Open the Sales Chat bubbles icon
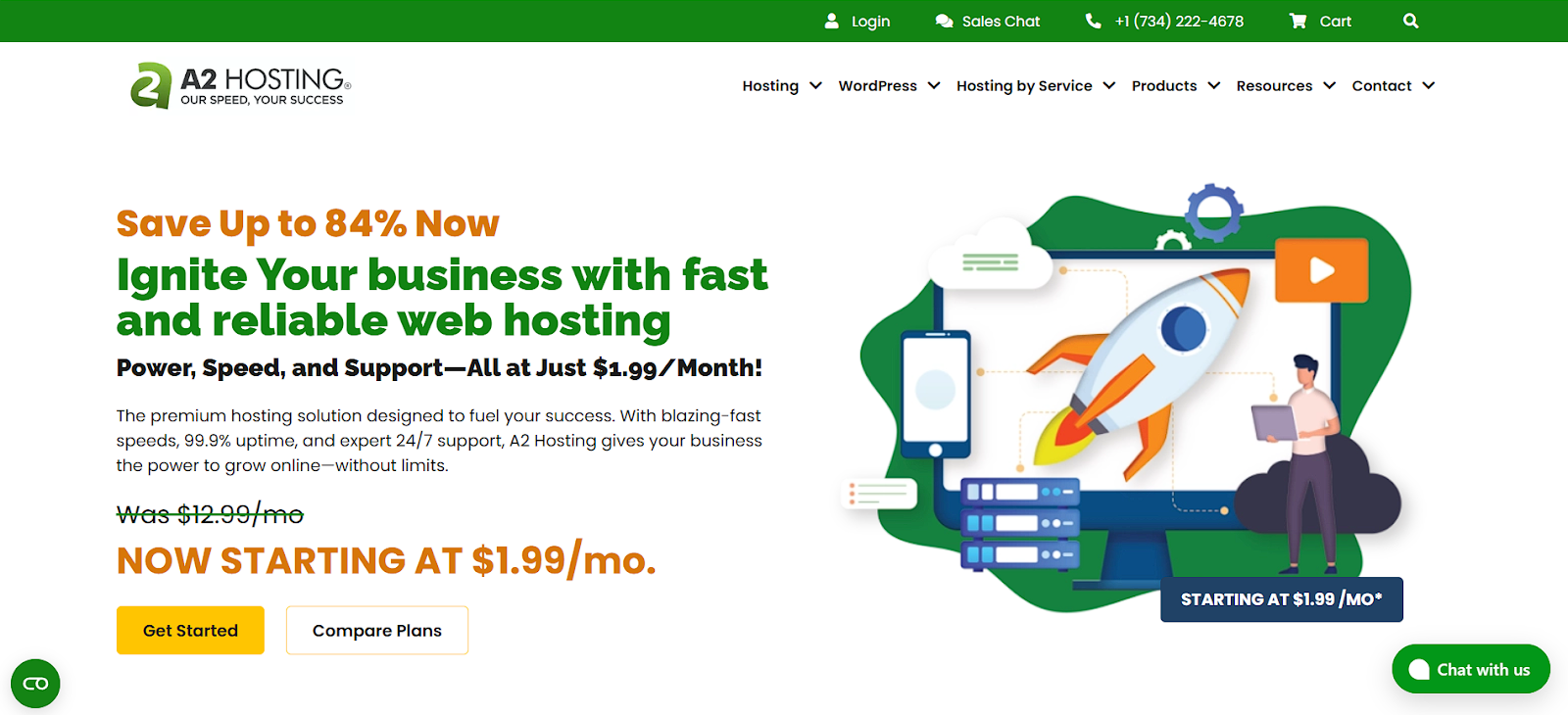1568x715 pixels. click(x=944, y=21)
